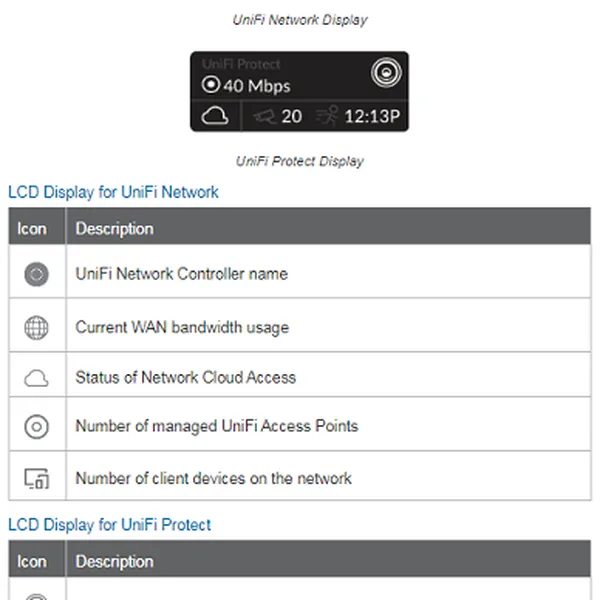This screenshot has width=600, height=600.
Task: Open the LCD Display for UniFi Protect heading
Action: [x=109, y=525]
